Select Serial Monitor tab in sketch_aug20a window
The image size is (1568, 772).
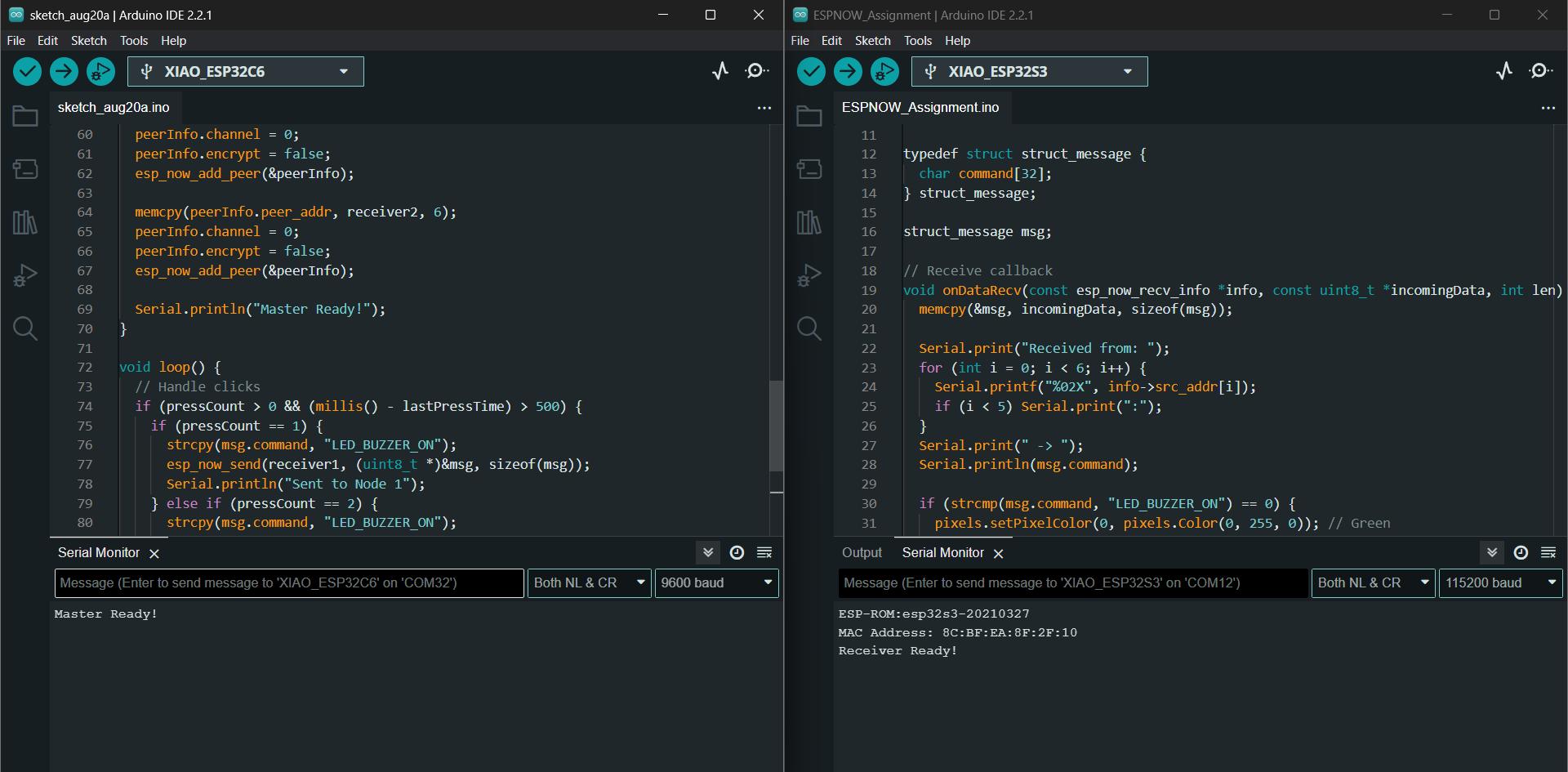[x=99, y=553]
